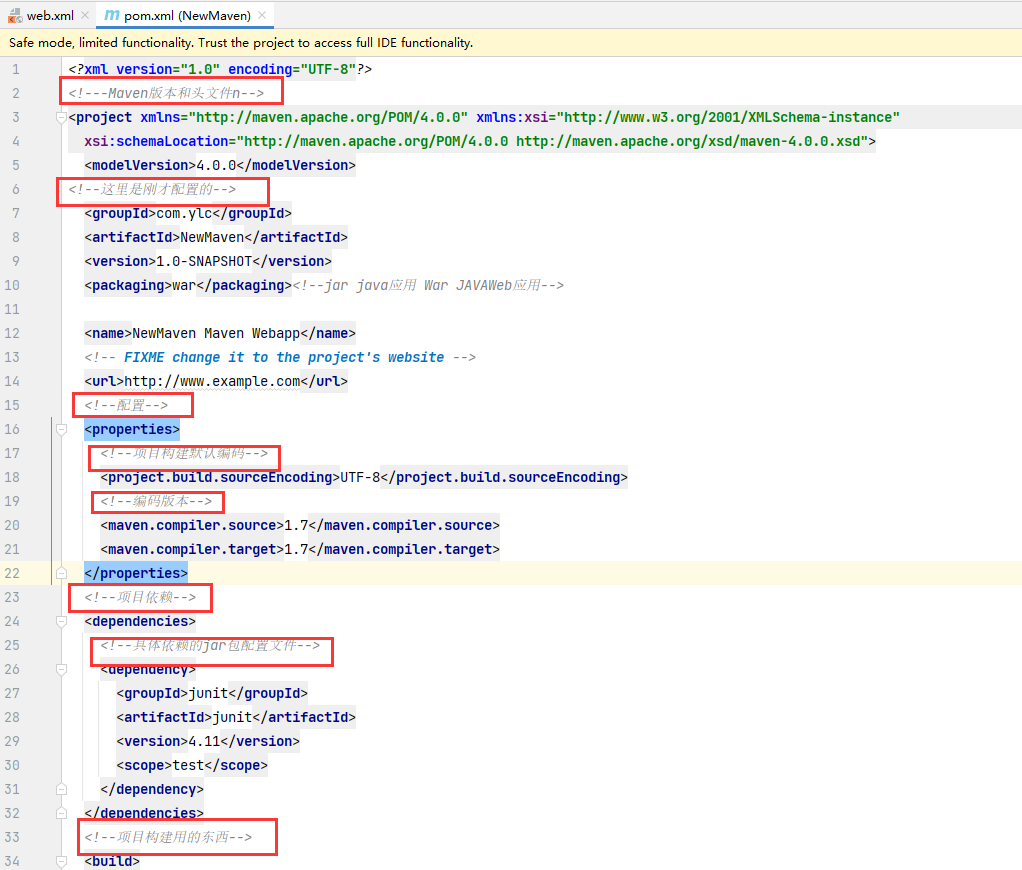Click the opening properties tag
The width and height of the screenshot is (1022, 870).
click(132, 429)
